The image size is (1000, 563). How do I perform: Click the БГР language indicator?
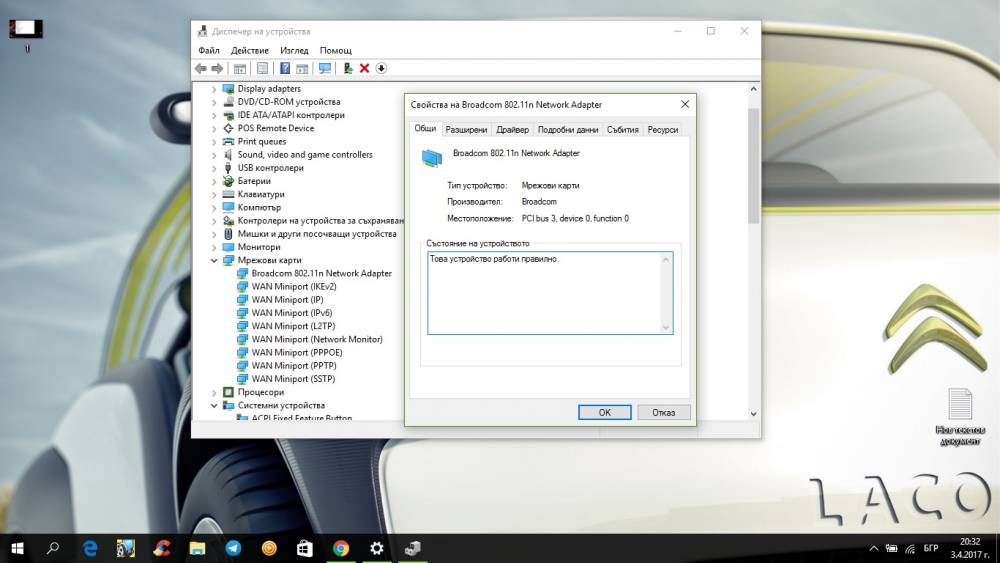931,548
